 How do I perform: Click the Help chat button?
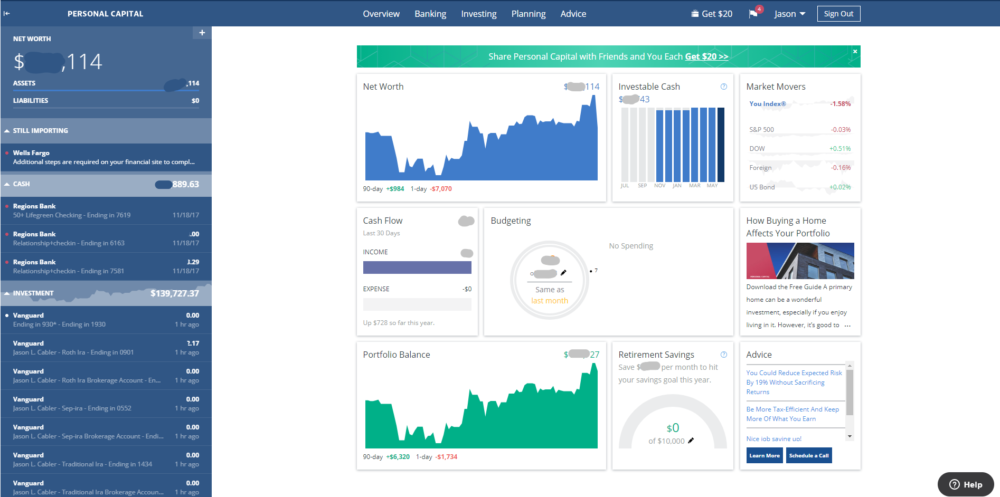tap(965, 484)
